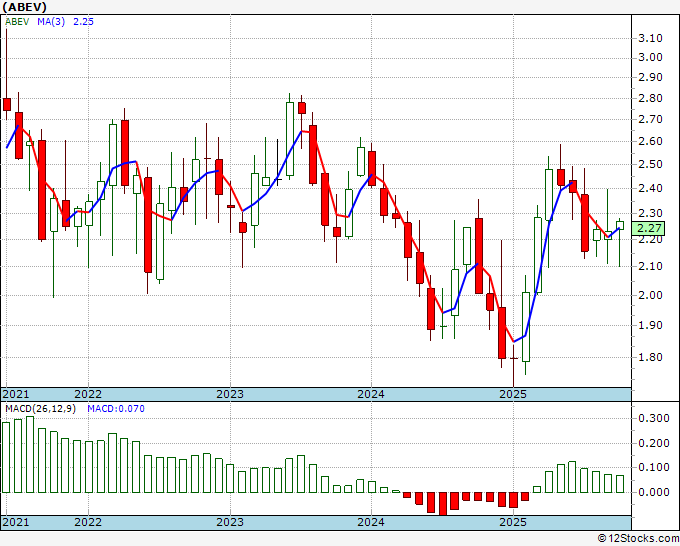Click the 0.000 MACD axis label
The height and width of the screenshot is (546, 680).
pos(654,492)
